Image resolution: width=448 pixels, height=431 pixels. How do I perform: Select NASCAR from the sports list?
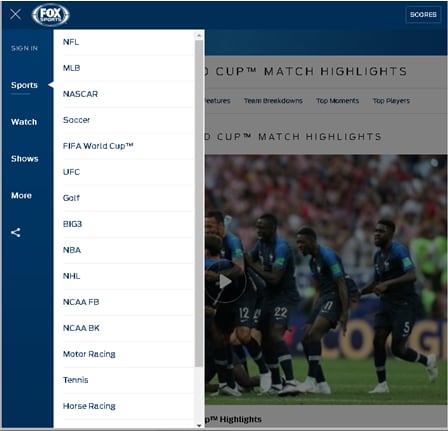(x=128, y=94)
